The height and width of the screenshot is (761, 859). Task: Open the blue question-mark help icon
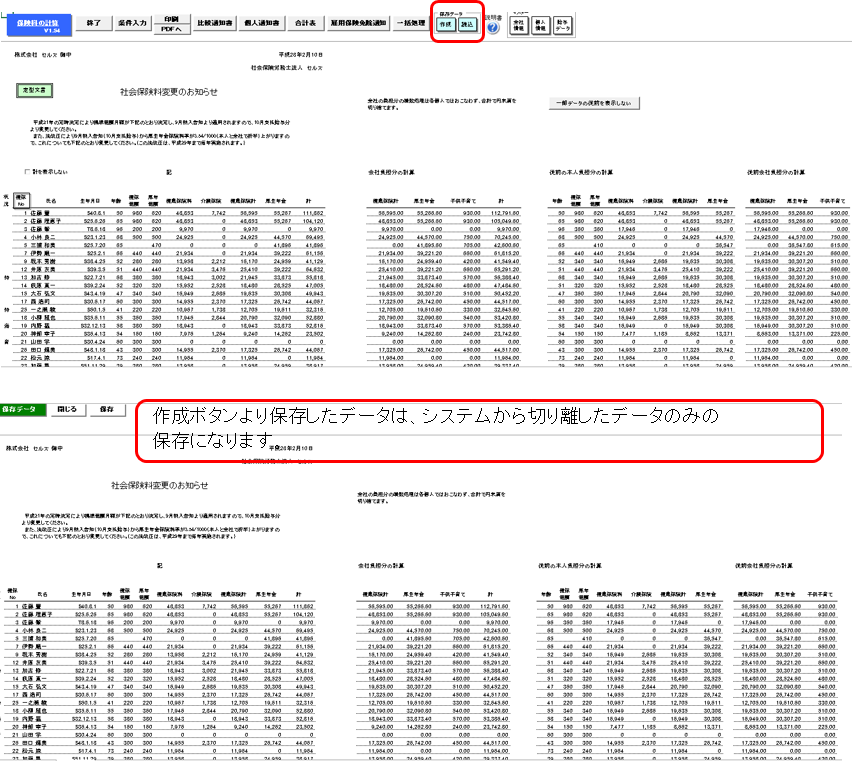(493, 28)
